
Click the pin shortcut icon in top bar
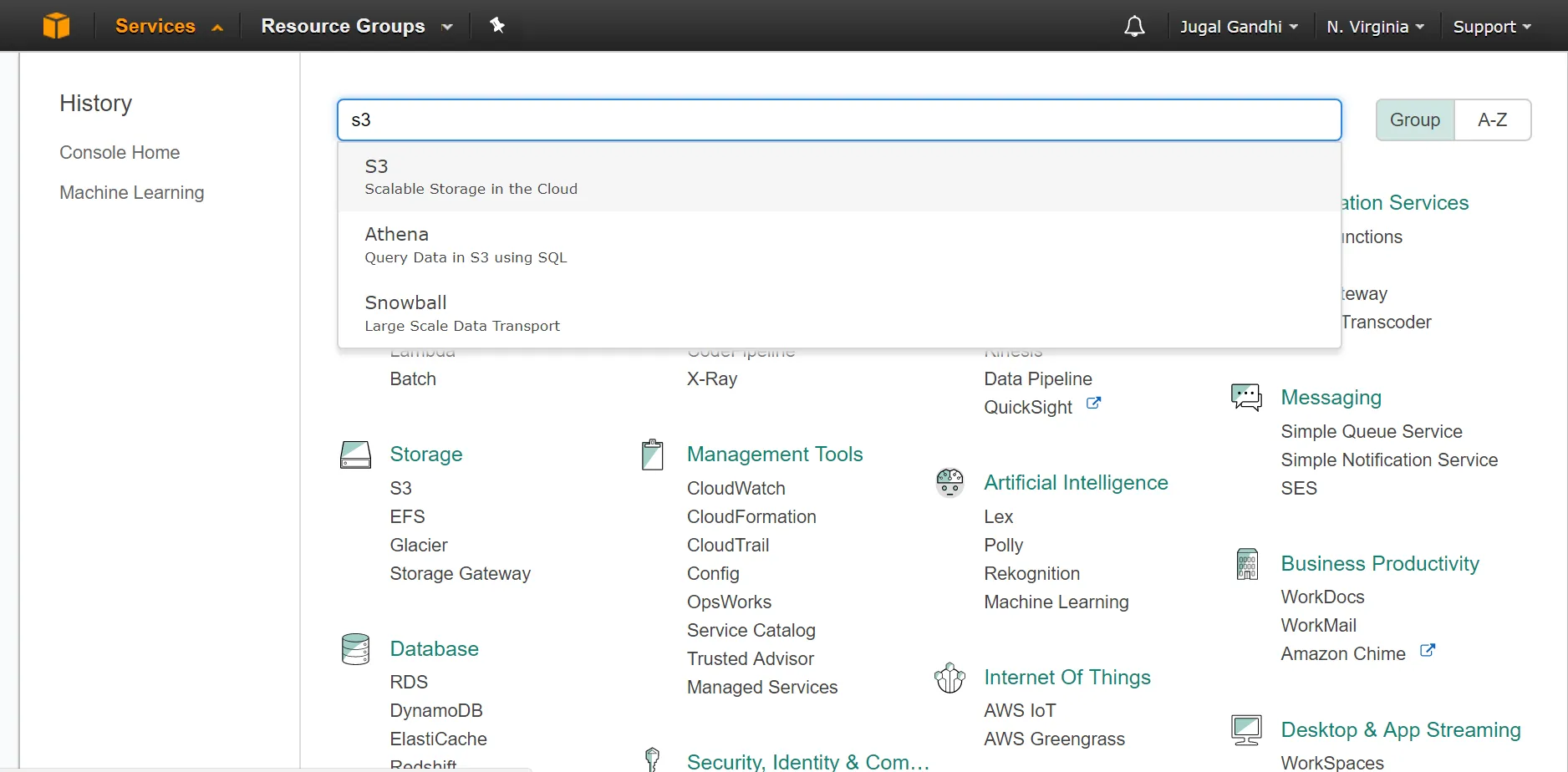coord(497,25)
